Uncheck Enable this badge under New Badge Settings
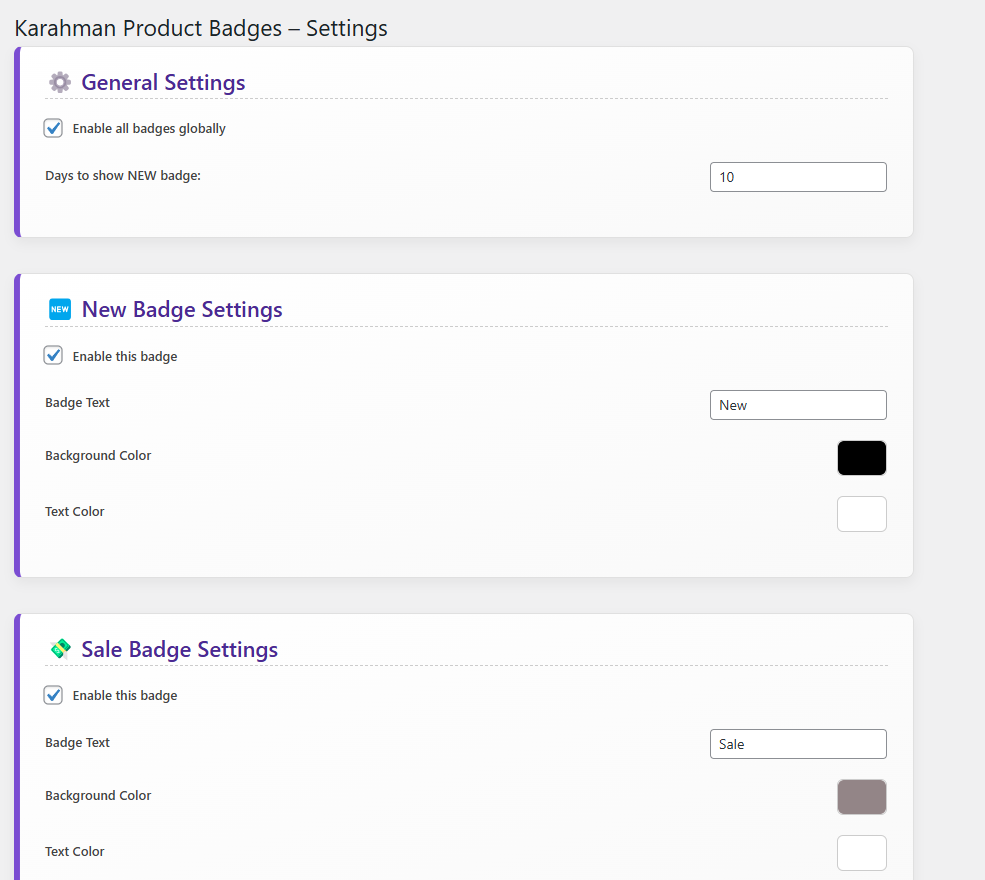 [53, 356]
